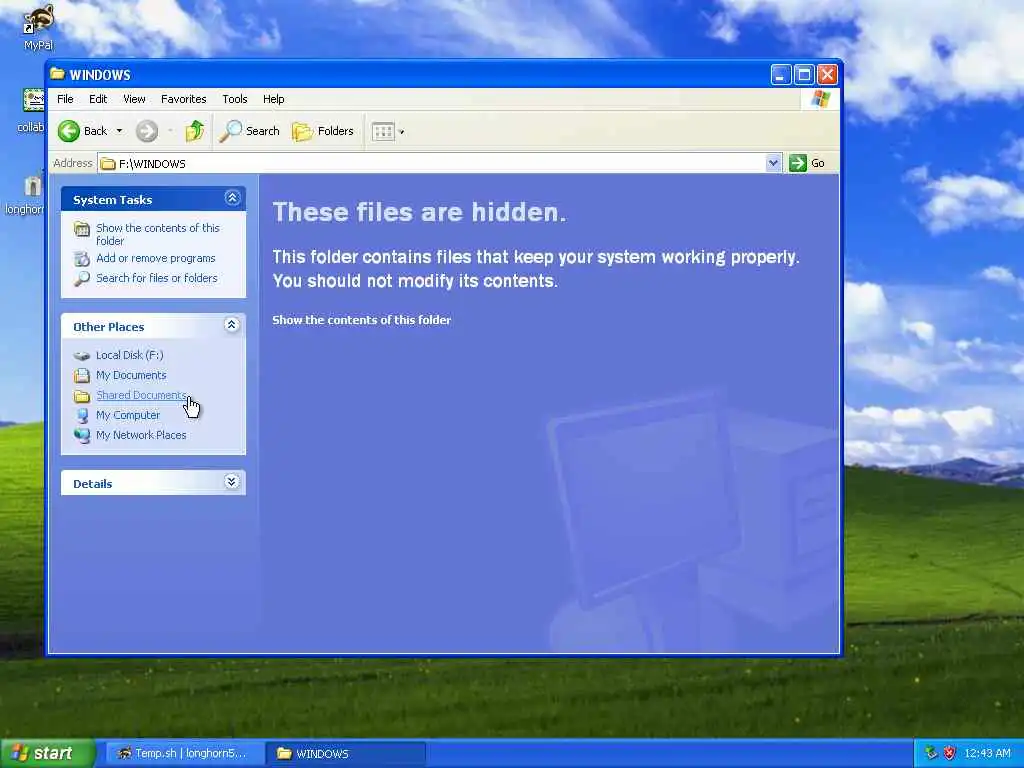The height and width of the screenshot is (768, 1024).
Task: Click the green Back arrow button
Action: 68,131
